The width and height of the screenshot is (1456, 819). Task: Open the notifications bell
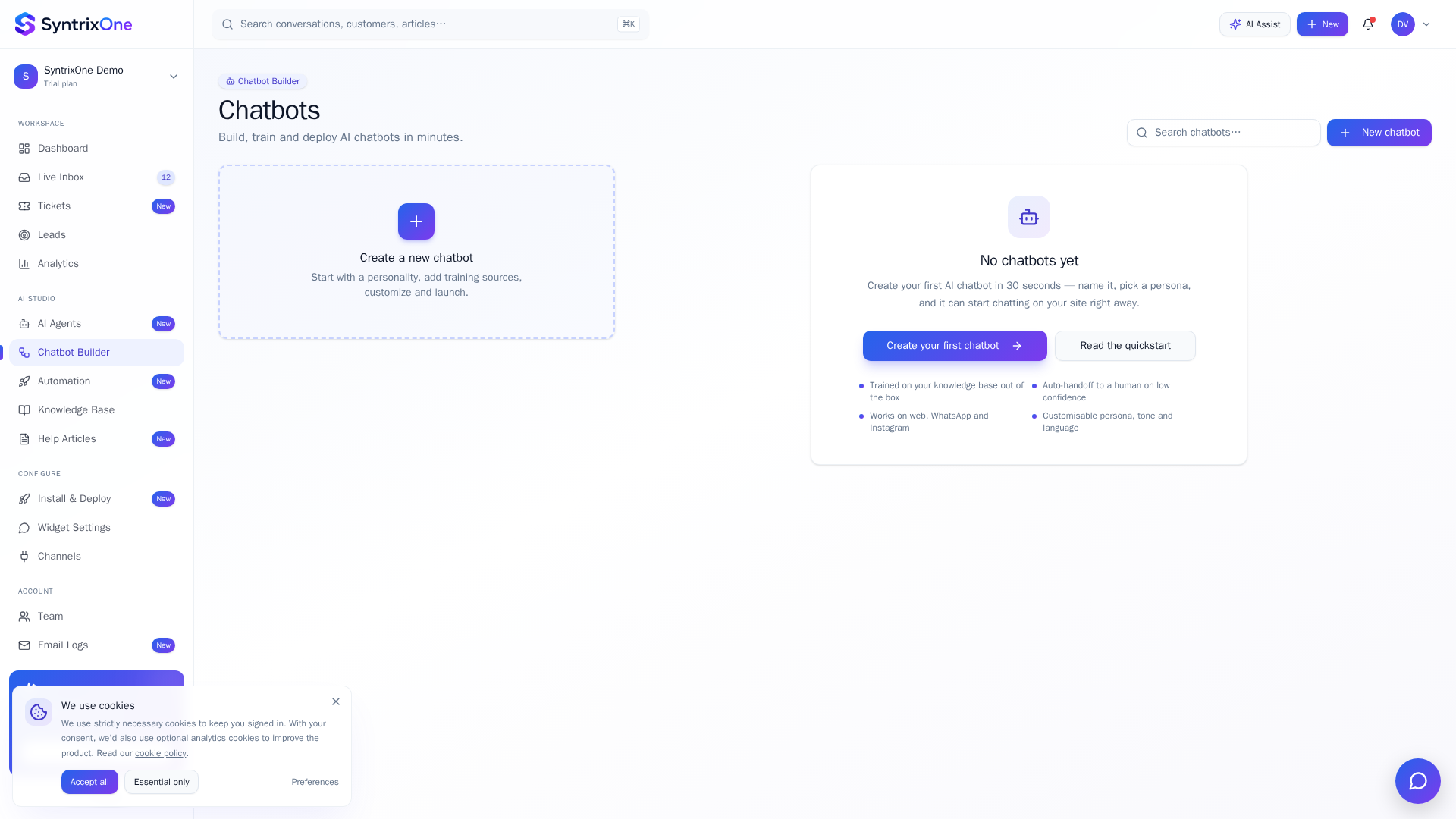(x=1368, y=24)
